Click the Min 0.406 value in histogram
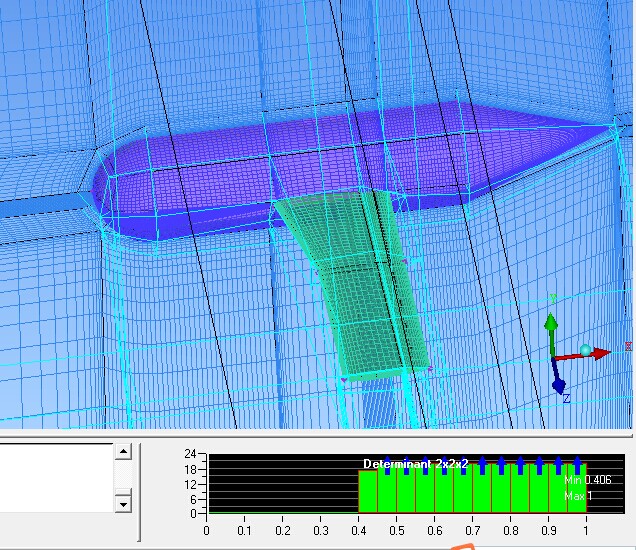This screenshot has height=550, width=636. [x=588, y=481]
